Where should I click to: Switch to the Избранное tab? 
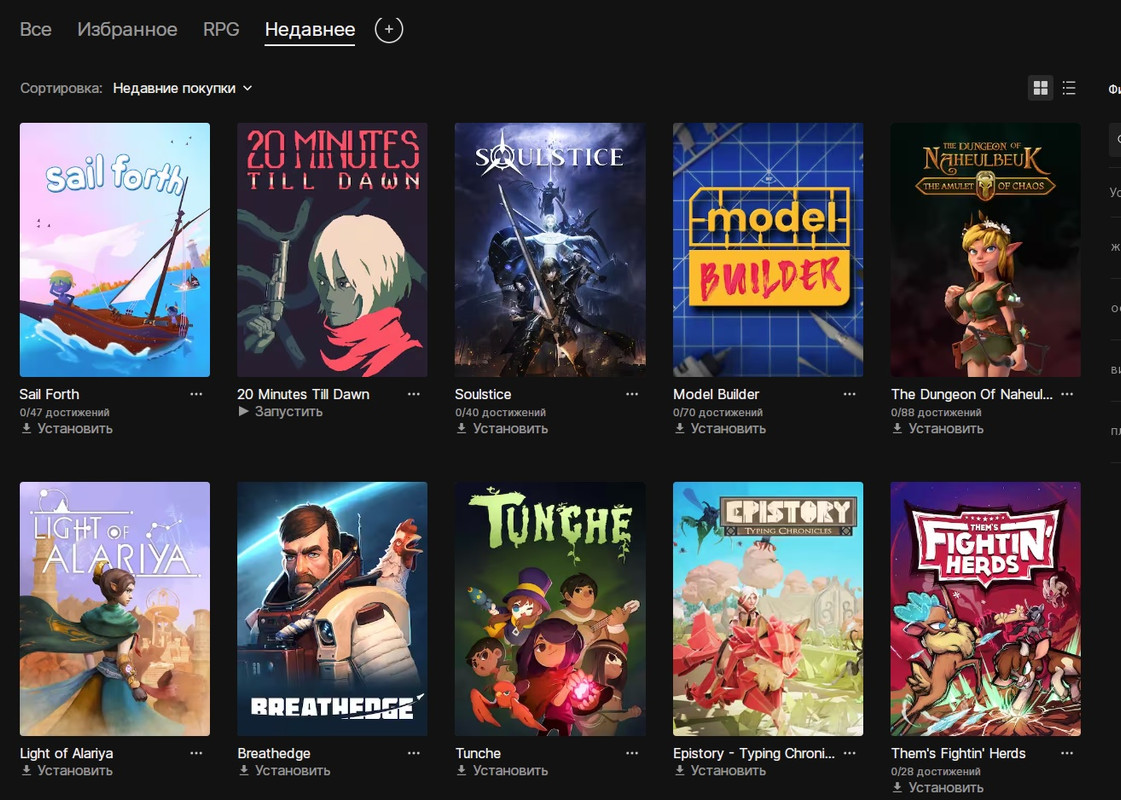coord(127,29)
